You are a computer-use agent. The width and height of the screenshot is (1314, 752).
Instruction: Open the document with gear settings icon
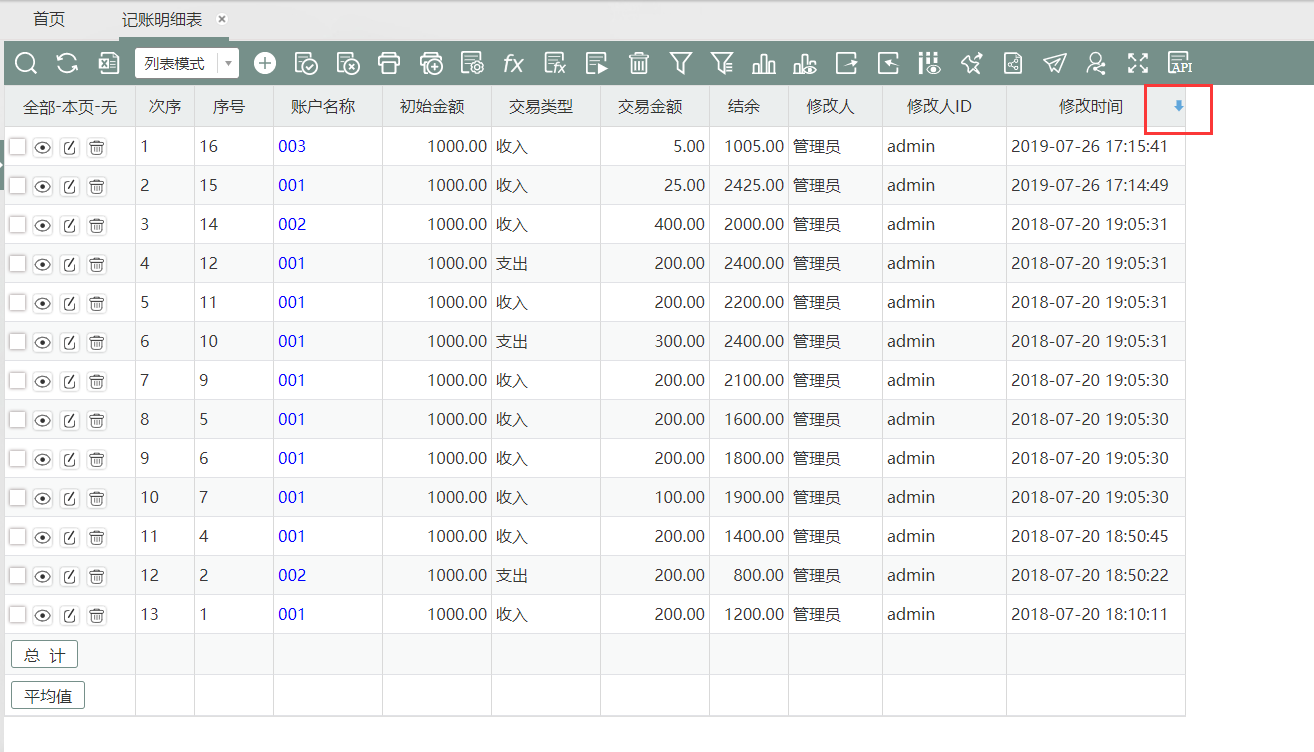472,64
